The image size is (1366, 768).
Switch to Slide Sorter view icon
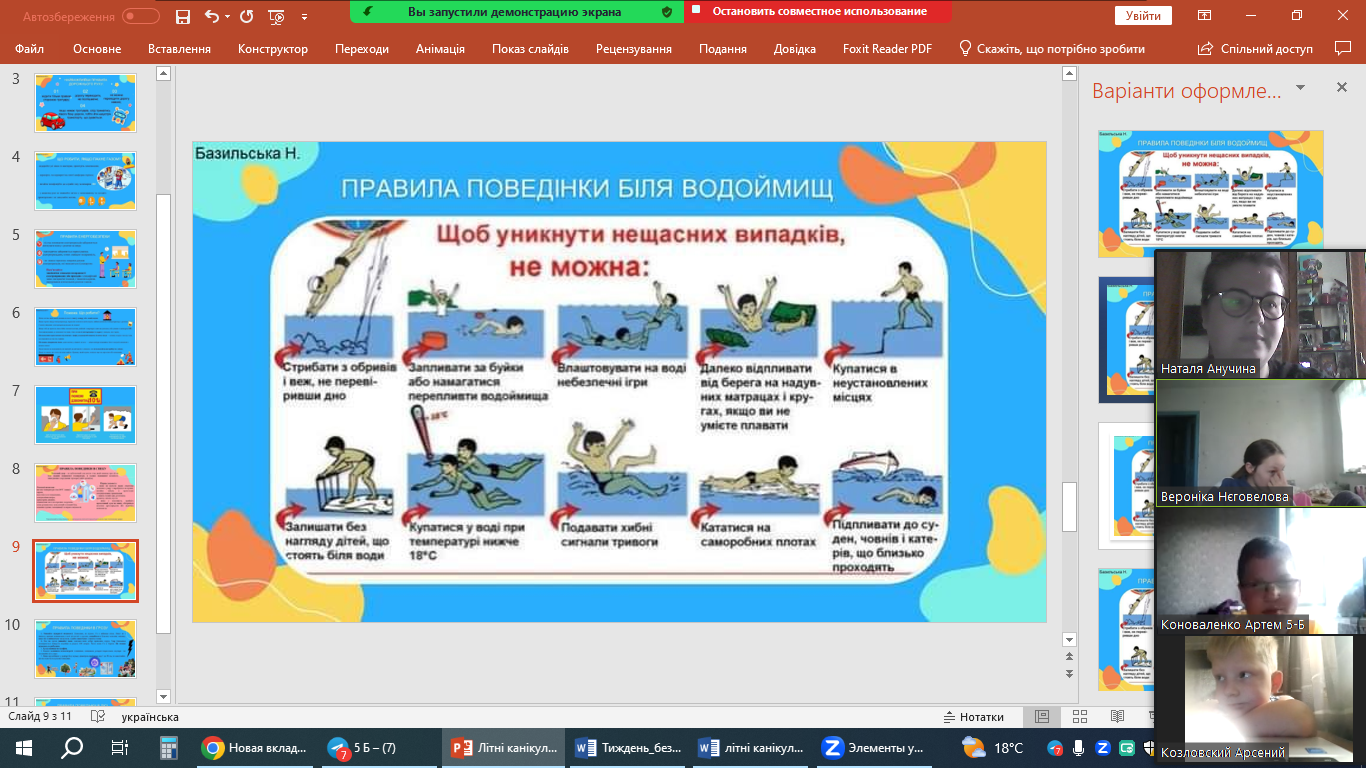click(x=1079, y=717)
